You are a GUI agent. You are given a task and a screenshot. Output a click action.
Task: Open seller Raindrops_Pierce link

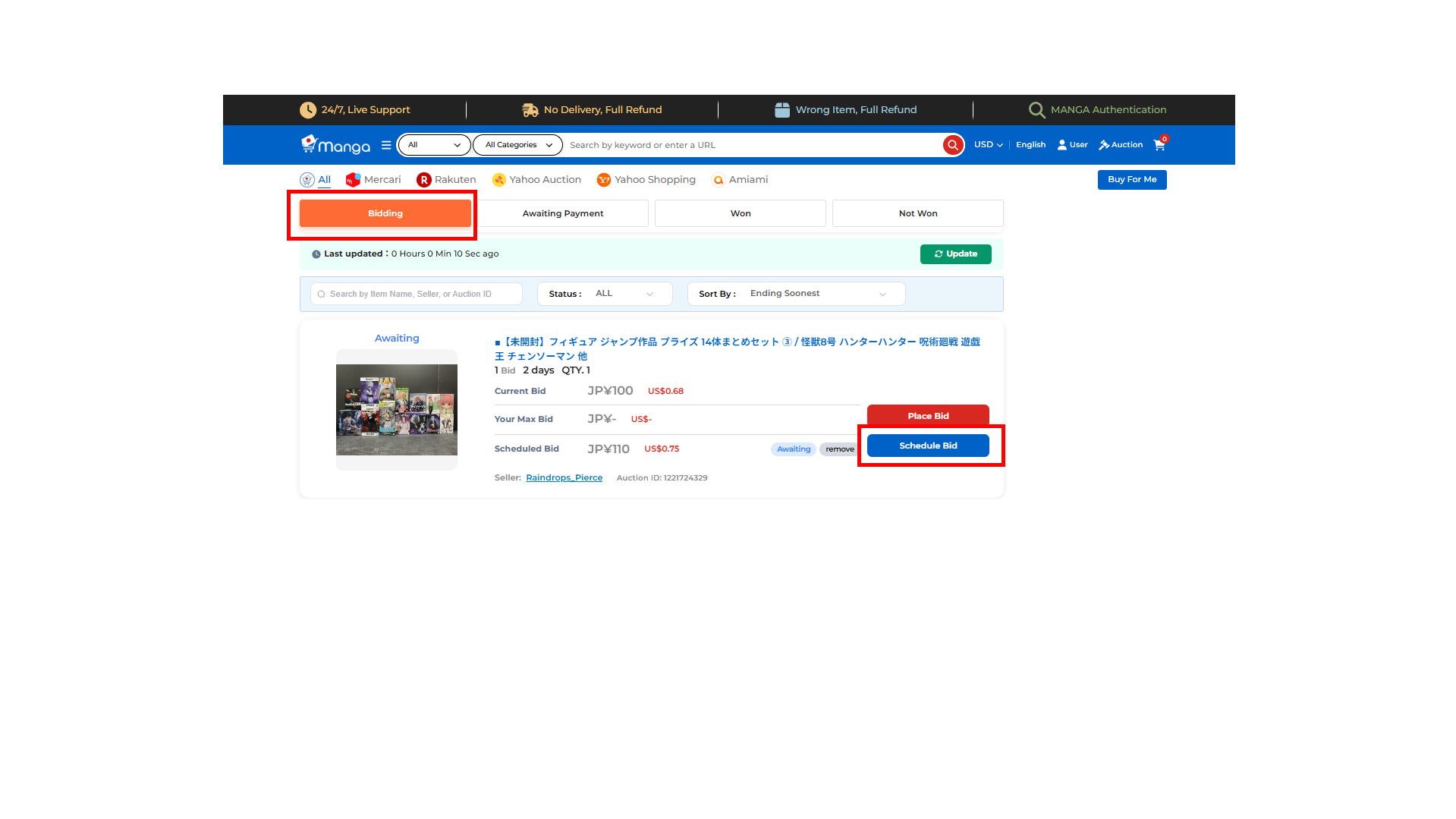[564, 478]
